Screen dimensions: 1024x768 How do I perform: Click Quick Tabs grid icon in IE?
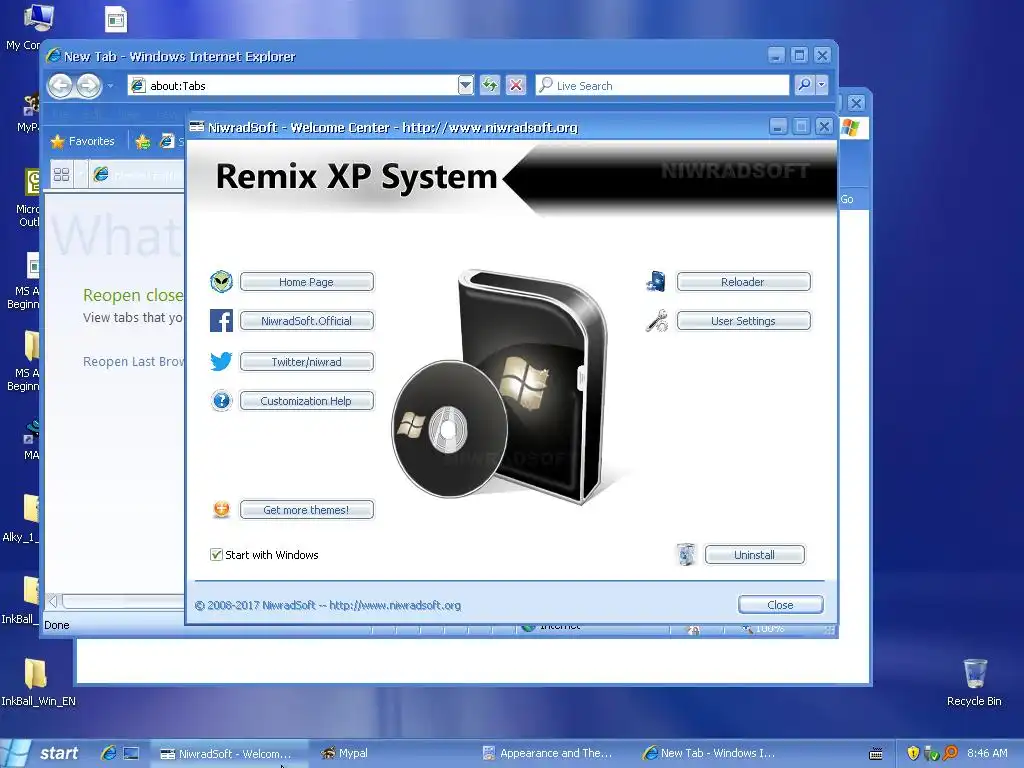coord(61,174)
